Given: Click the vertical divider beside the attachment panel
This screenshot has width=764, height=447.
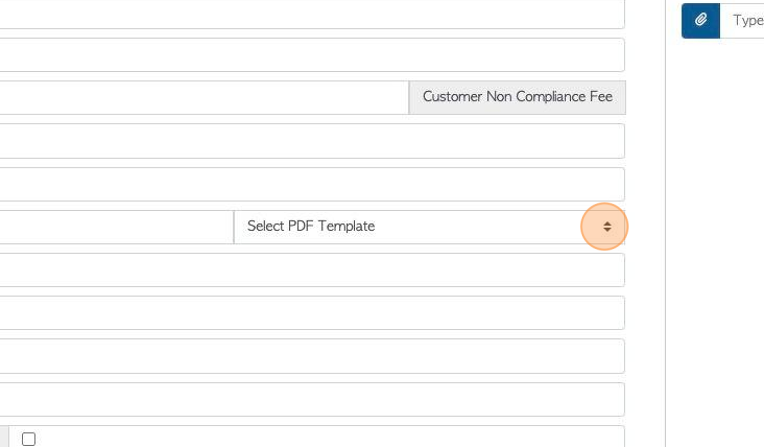Looking at the screenshot, I should [x=665, y=223].
